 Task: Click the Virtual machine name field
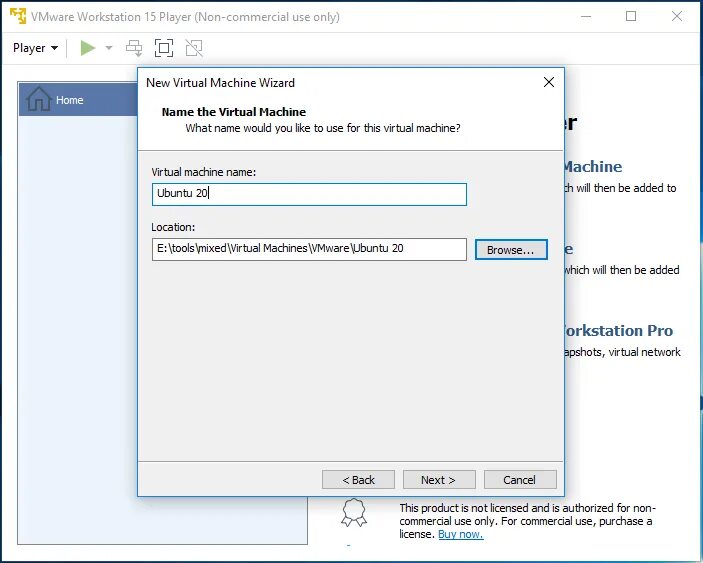[309, 194]
